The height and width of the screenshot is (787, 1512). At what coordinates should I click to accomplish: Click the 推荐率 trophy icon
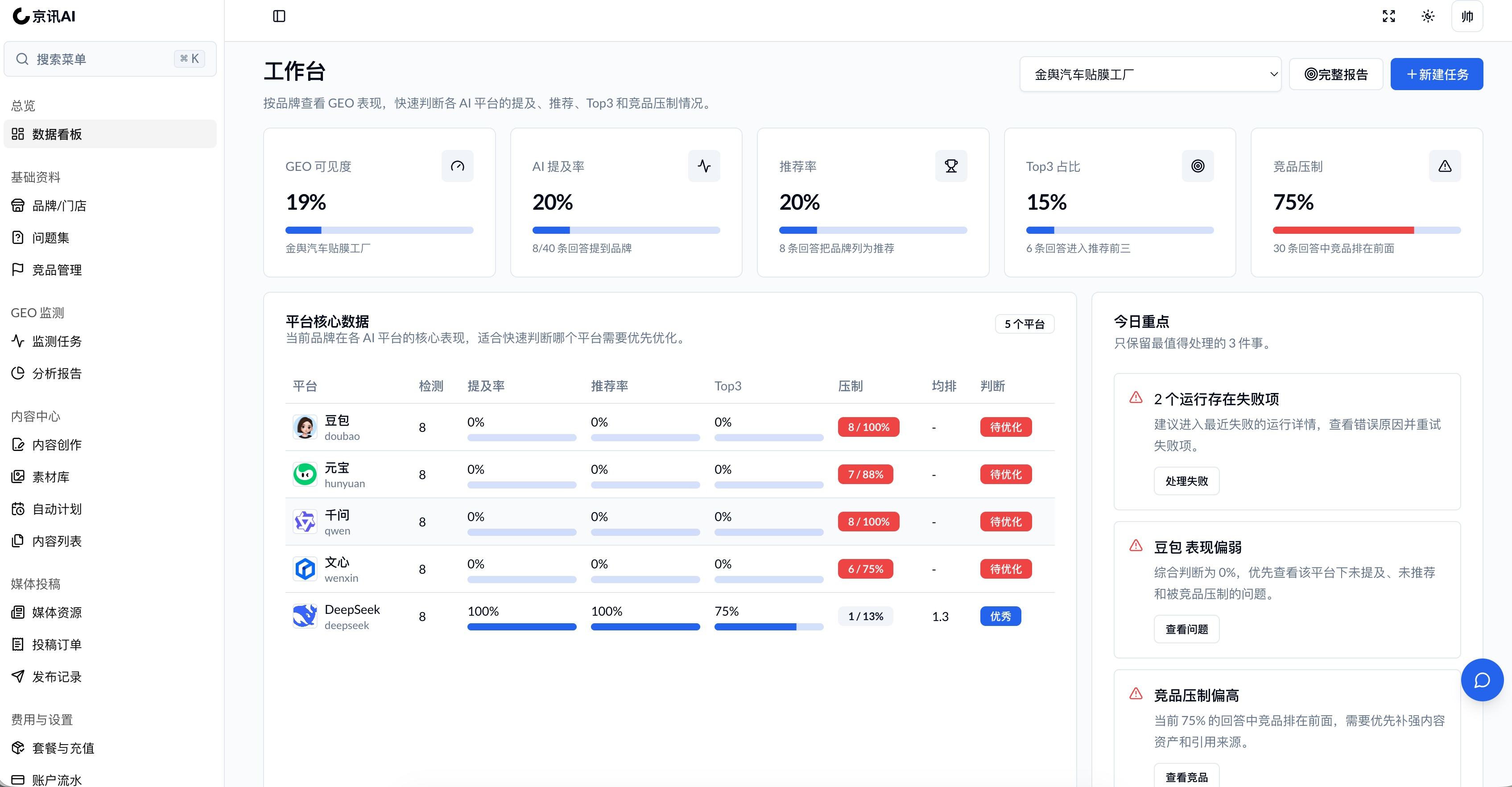pyautogui.click(x=951, y=166)
